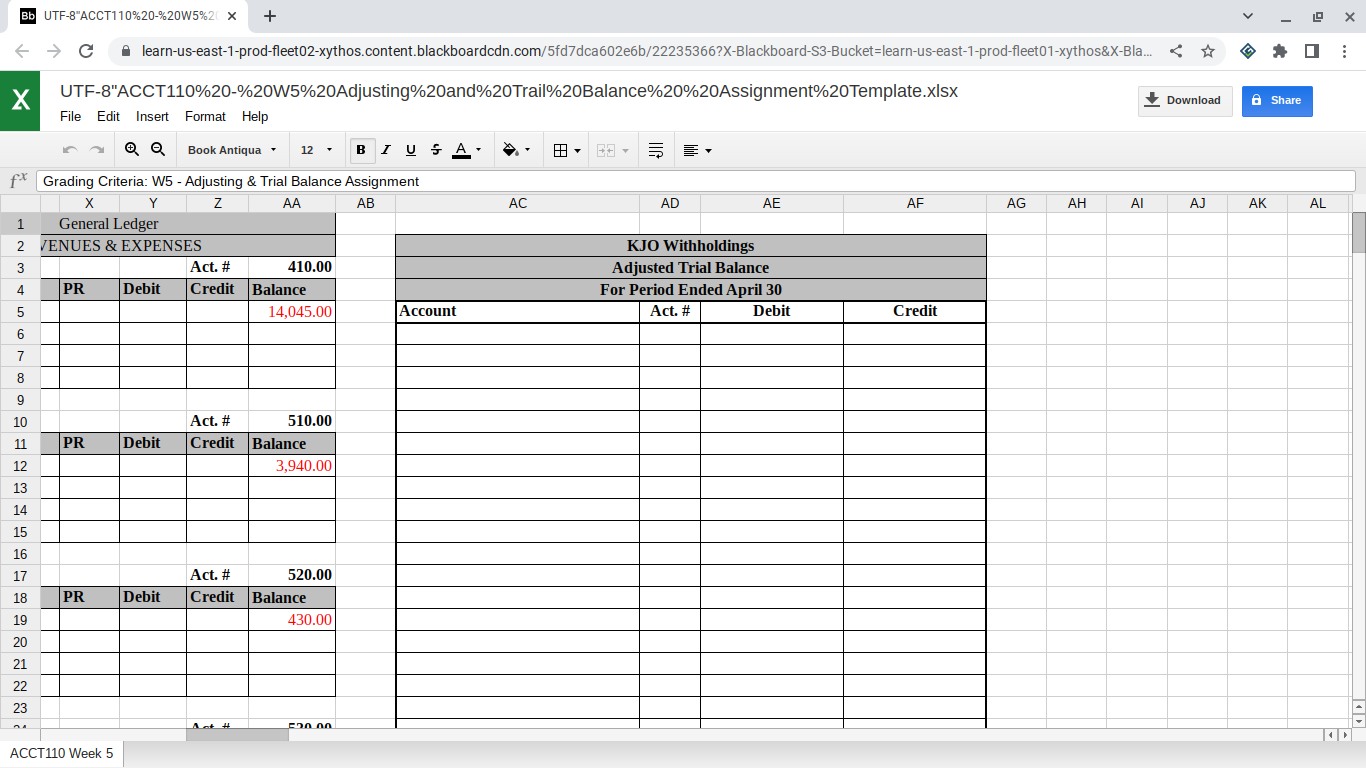Apply the fill color bucket
1366x768 pixels.
(x=510, y=150)
